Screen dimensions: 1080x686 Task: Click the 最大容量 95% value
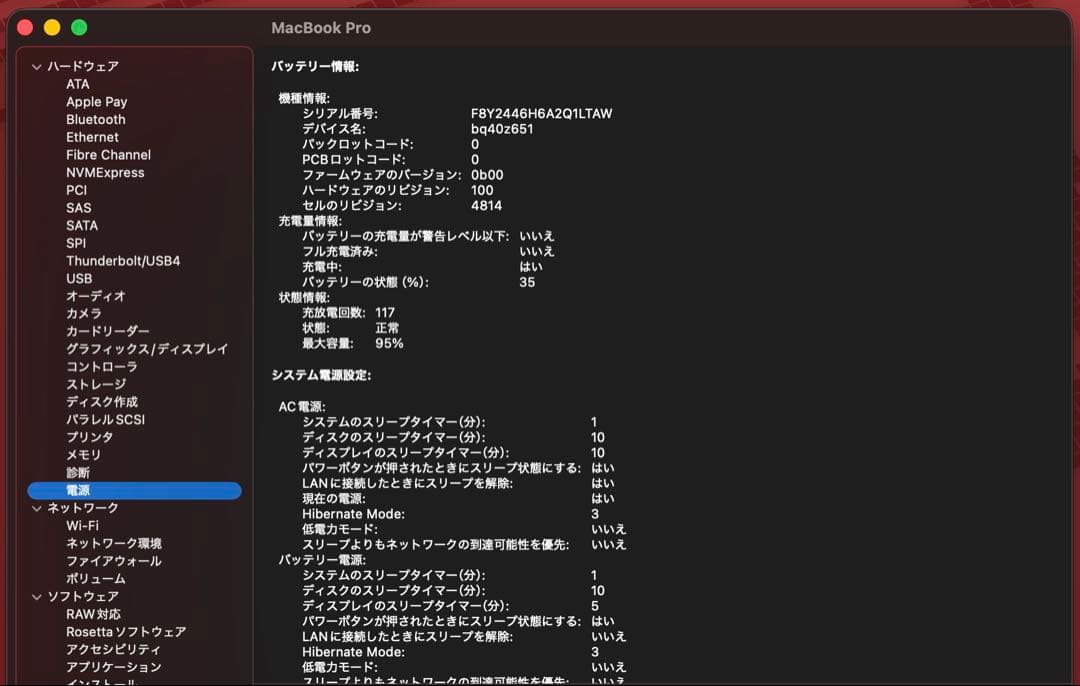[x=389, y=343]
